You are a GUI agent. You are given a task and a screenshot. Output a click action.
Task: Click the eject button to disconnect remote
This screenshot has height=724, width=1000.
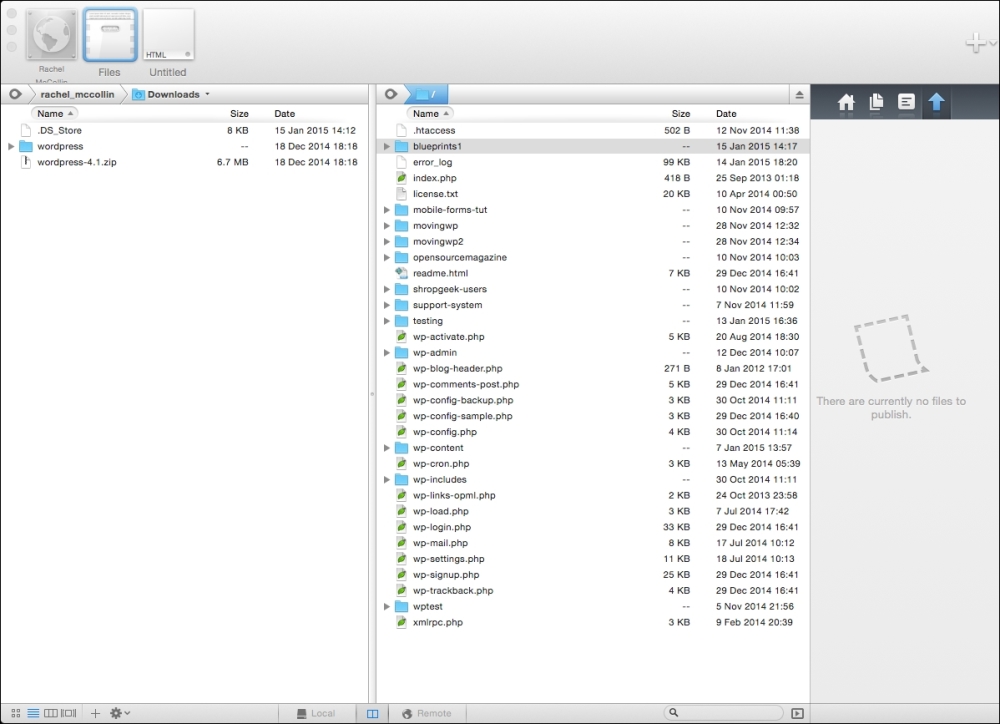tap(799, 95)
